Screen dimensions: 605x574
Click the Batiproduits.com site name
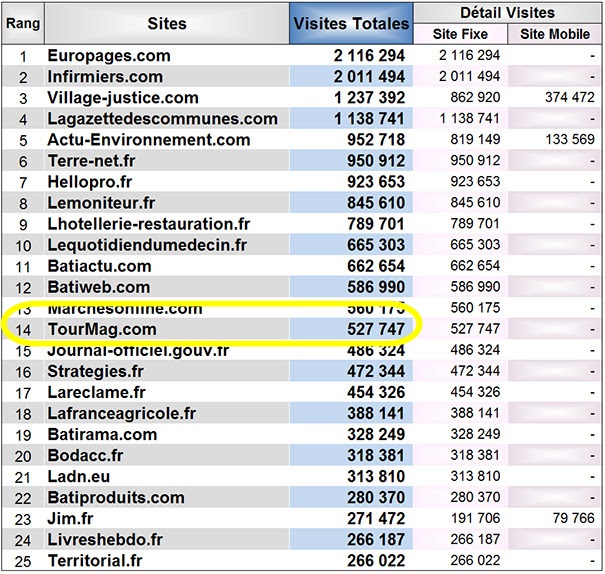pyautogui.click(x=116, y=498)
